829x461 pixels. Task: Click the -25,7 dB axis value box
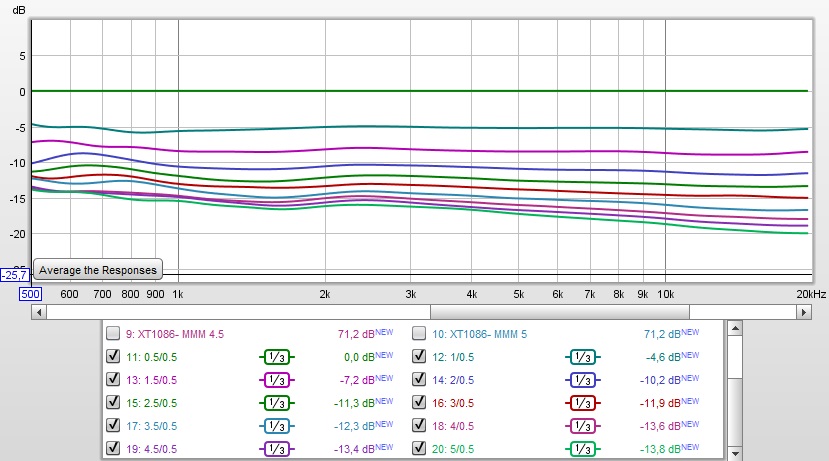click(14, 275)
